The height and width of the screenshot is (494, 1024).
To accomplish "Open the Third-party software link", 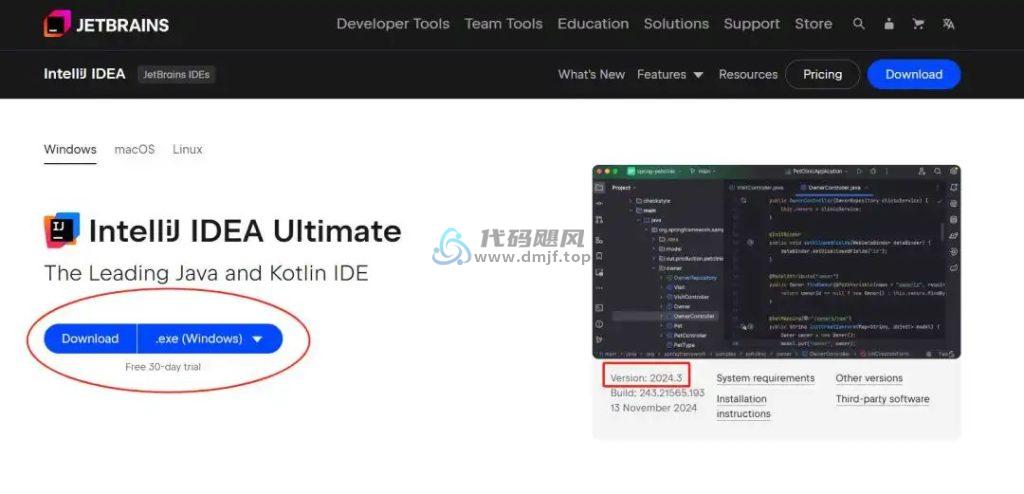I will 882,399.
